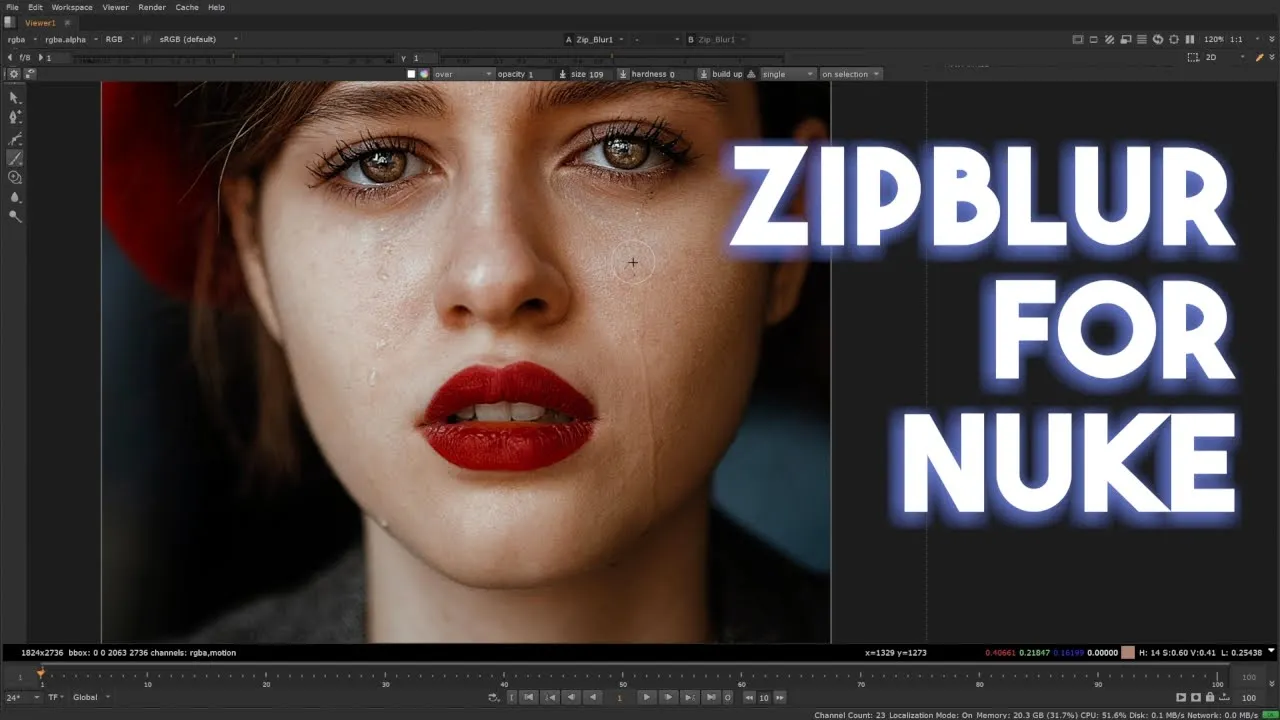Open the Workspace menu
The image size is (1280, 720).
point(72,7)
